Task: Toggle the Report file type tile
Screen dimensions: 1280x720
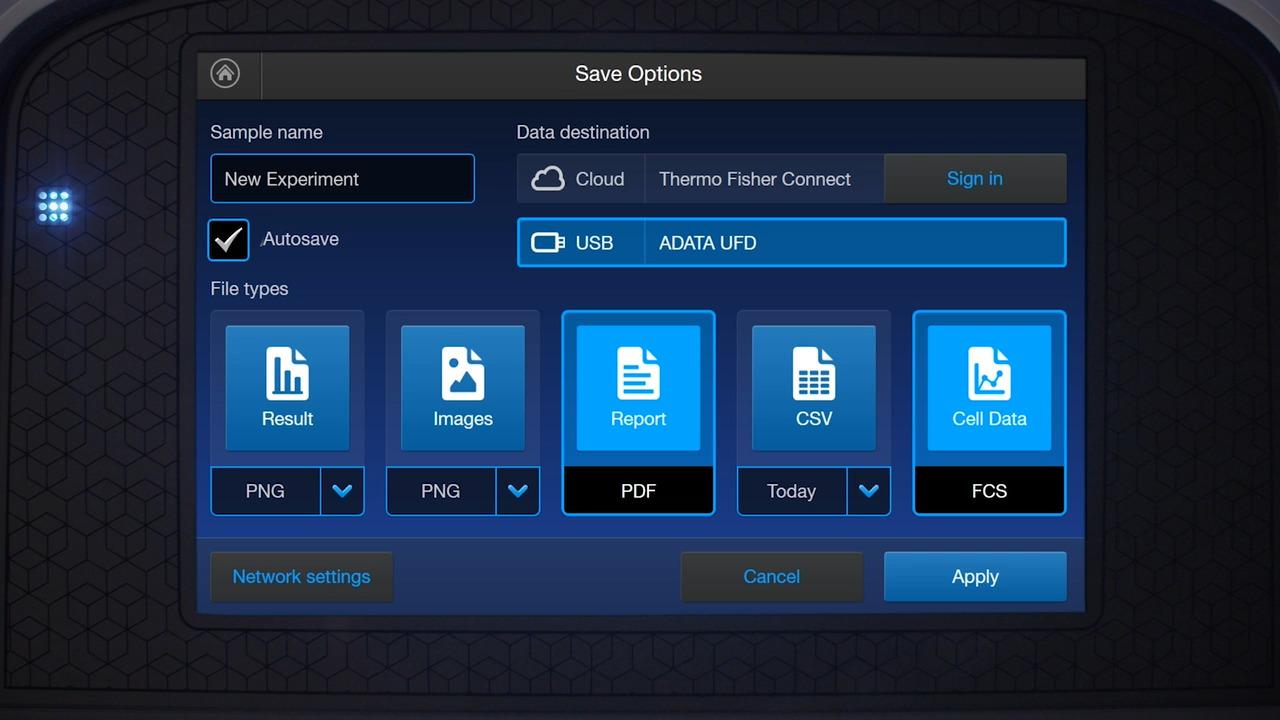Action: coord(638,388)
